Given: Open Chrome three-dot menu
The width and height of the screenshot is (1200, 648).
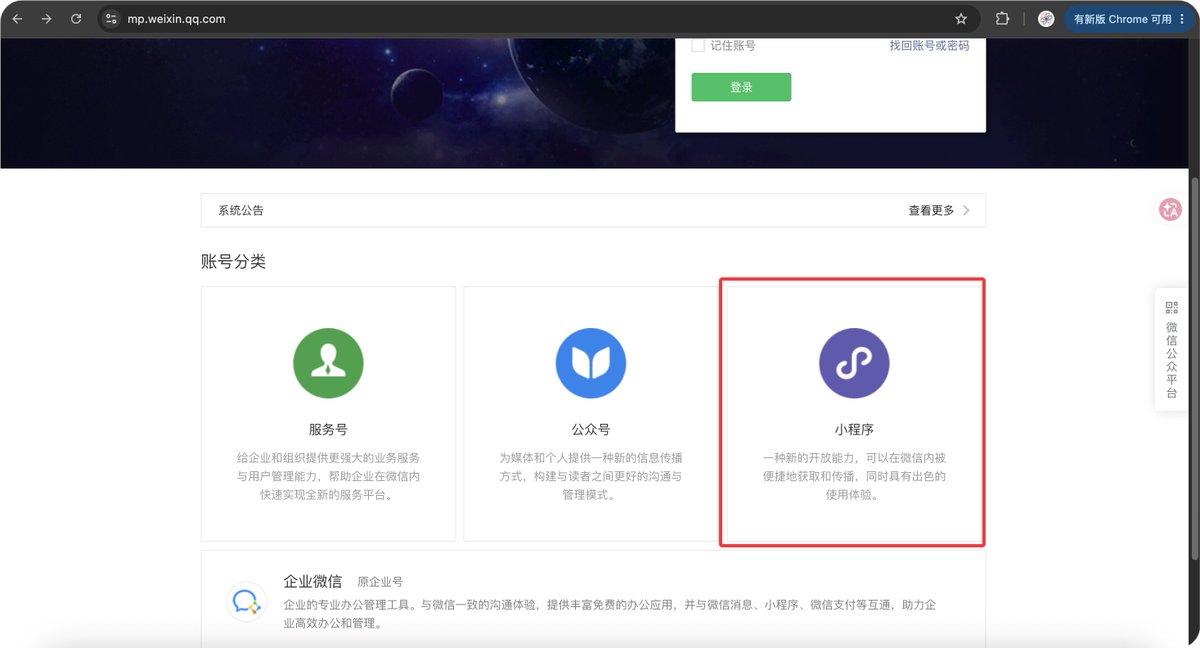Looking at the screenshot, I should (1182, 19).
